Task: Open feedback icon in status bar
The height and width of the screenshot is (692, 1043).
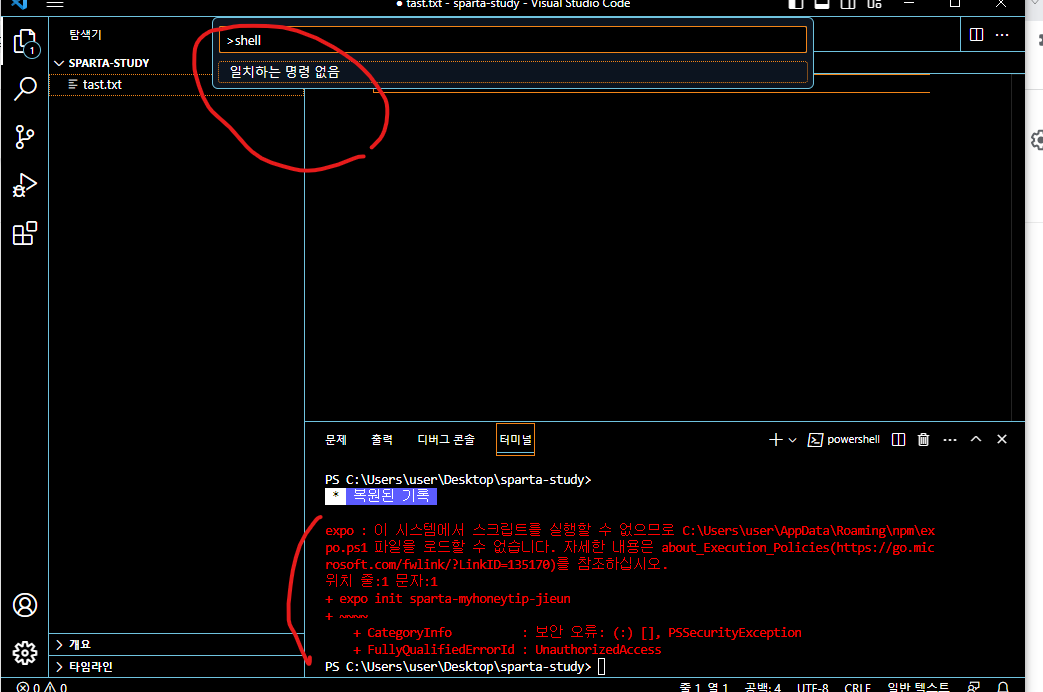Action: 974,687
